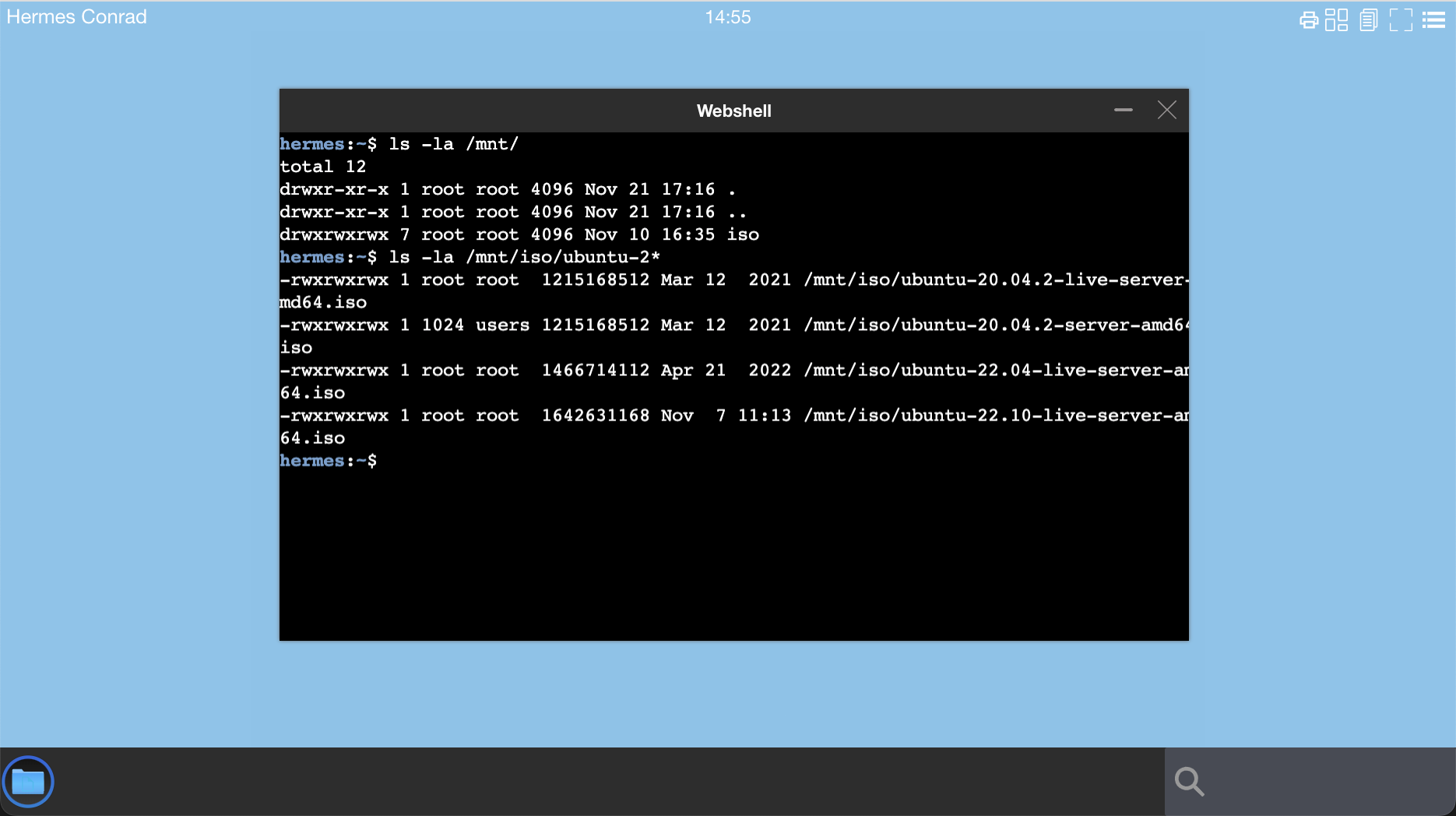Click the drwxrwxrwx permissions text
This screenshot has height=816, width=1456.
point(334,234)
